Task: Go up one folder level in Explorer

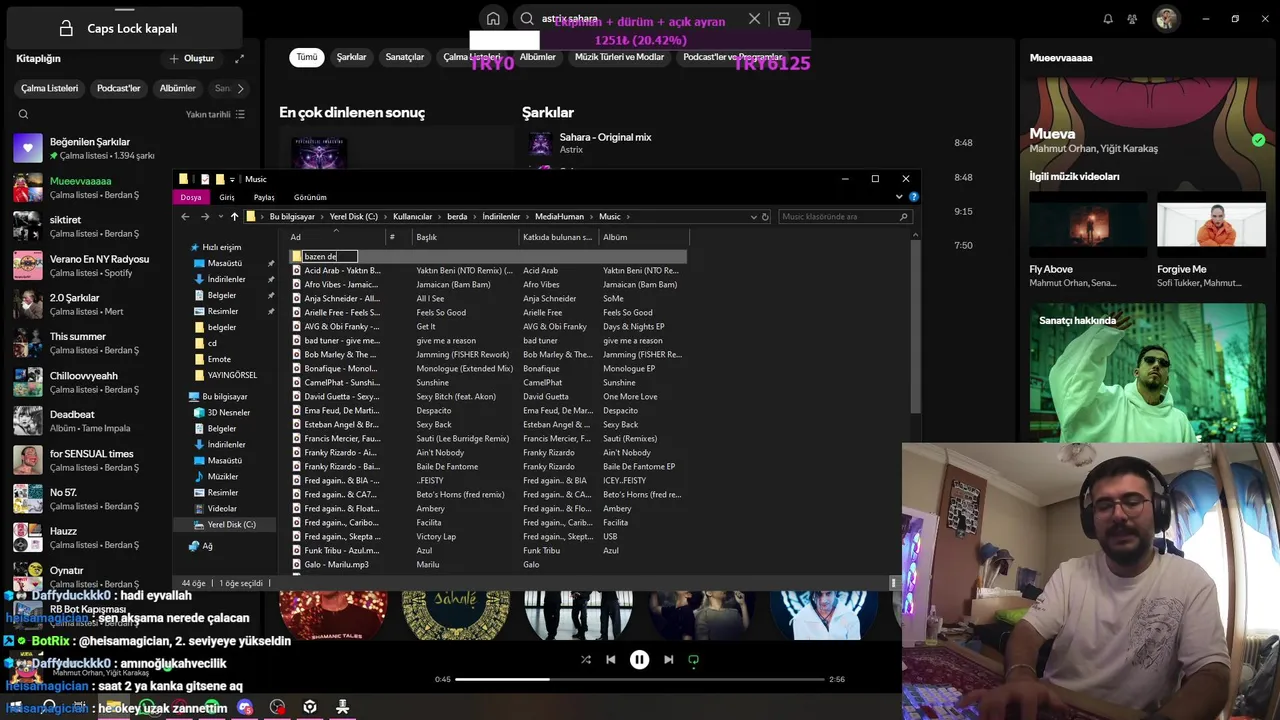Action: (235, 217)
